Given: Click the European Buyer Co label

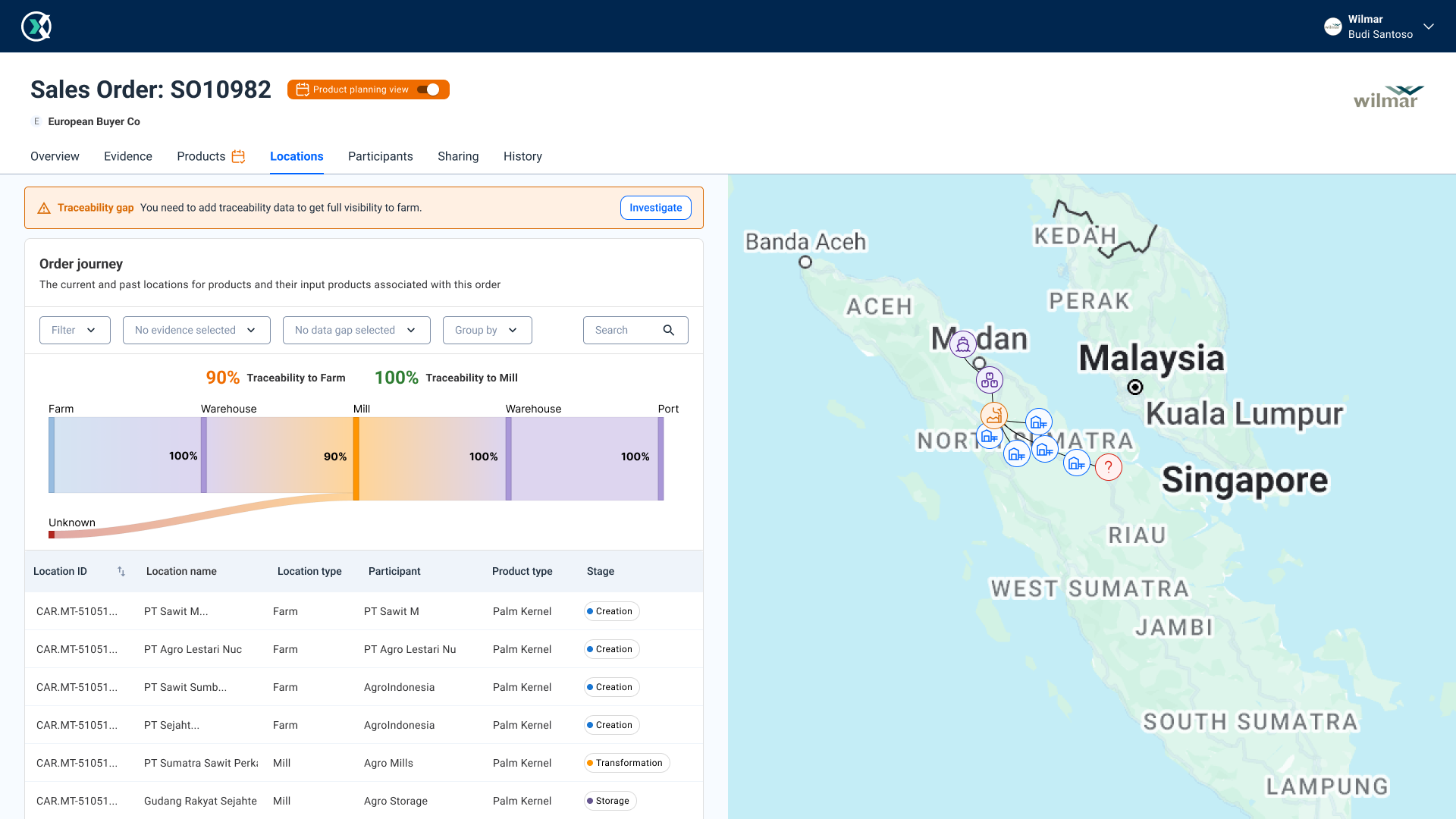Looking at the screenshot, I should pos(94,121).
